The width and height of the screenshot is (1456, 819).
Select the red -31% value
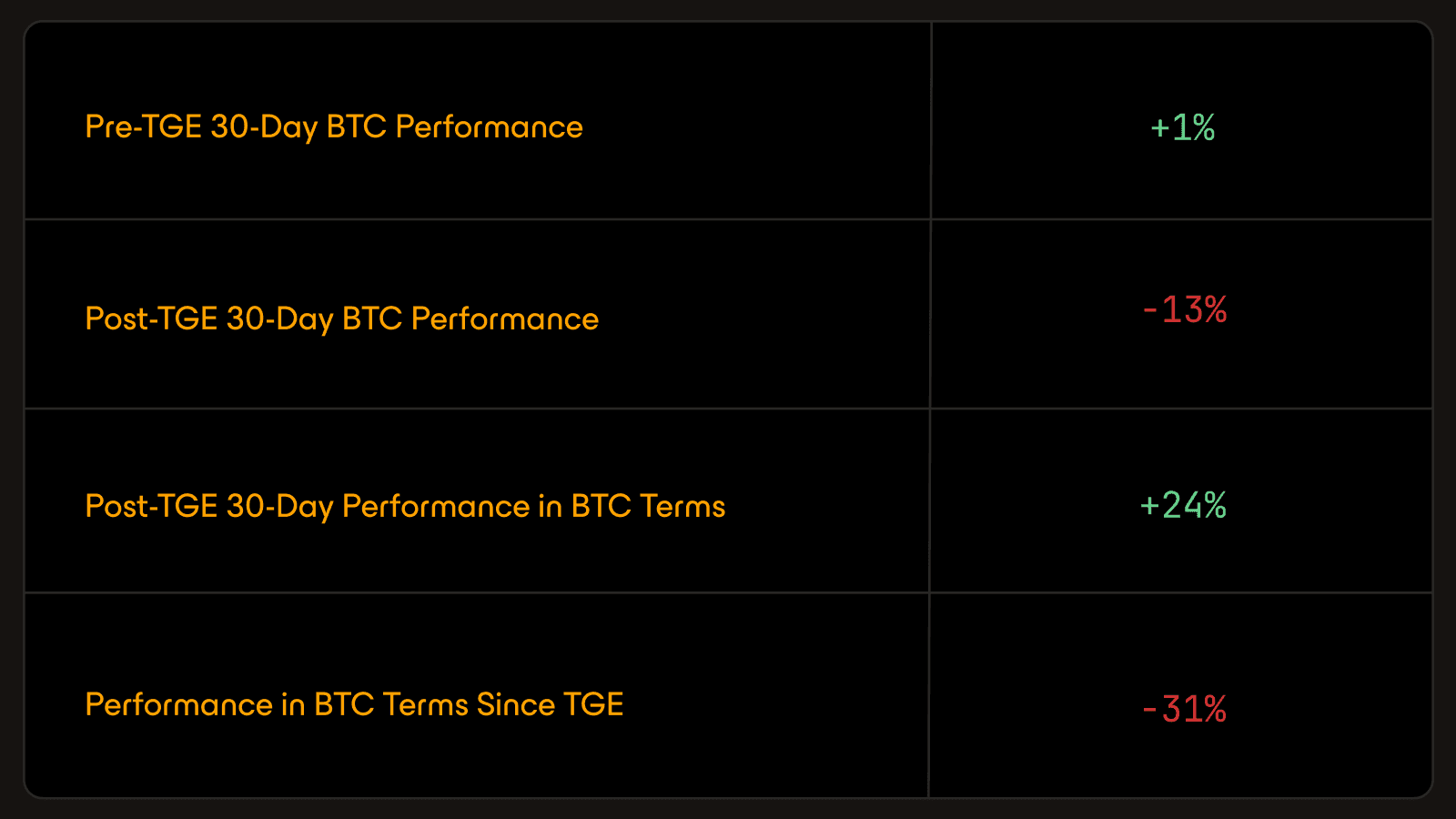pos(1185,709)
